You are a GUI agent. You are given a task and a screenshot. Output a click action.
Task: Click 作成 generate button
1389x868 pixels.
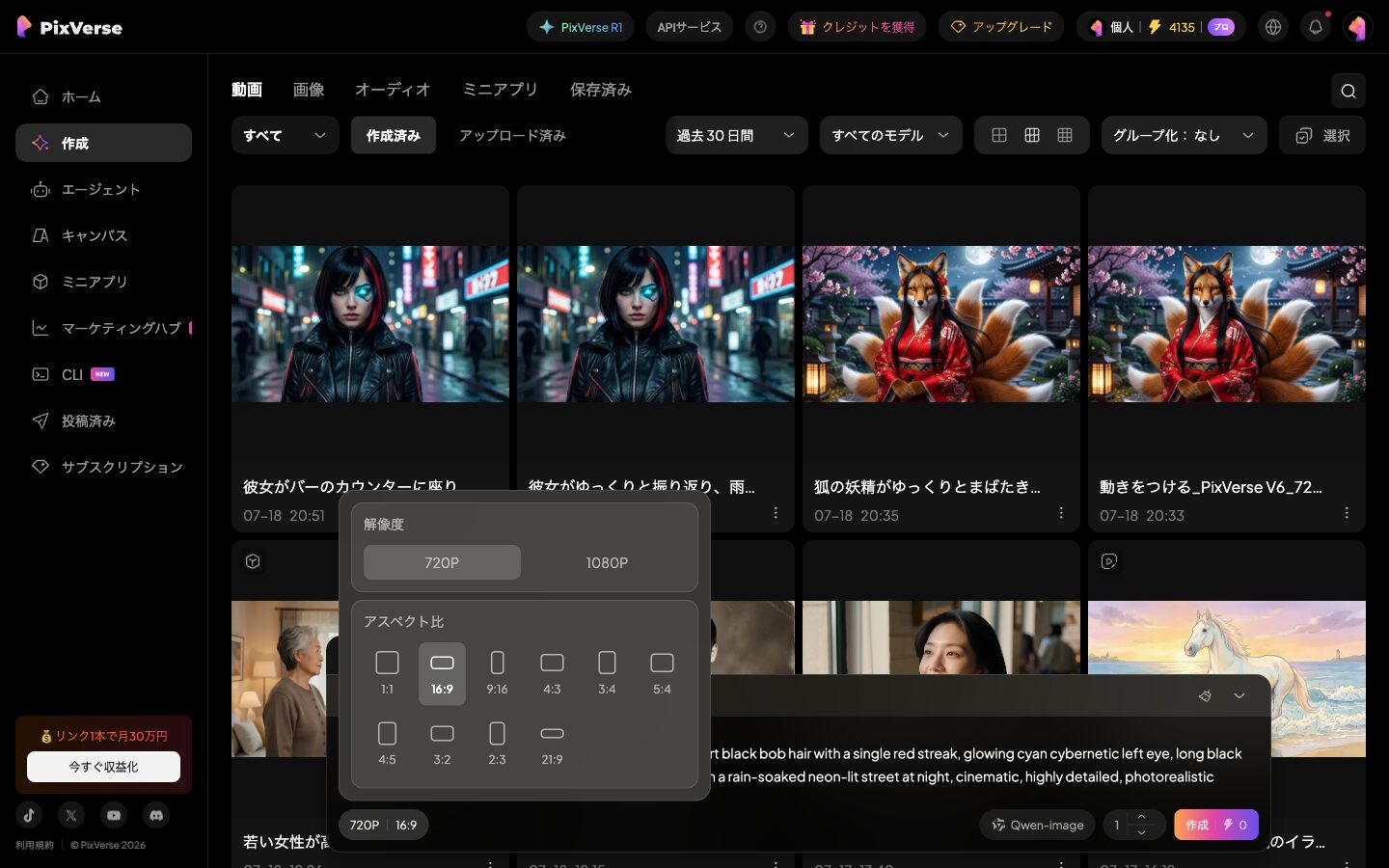1216,825
